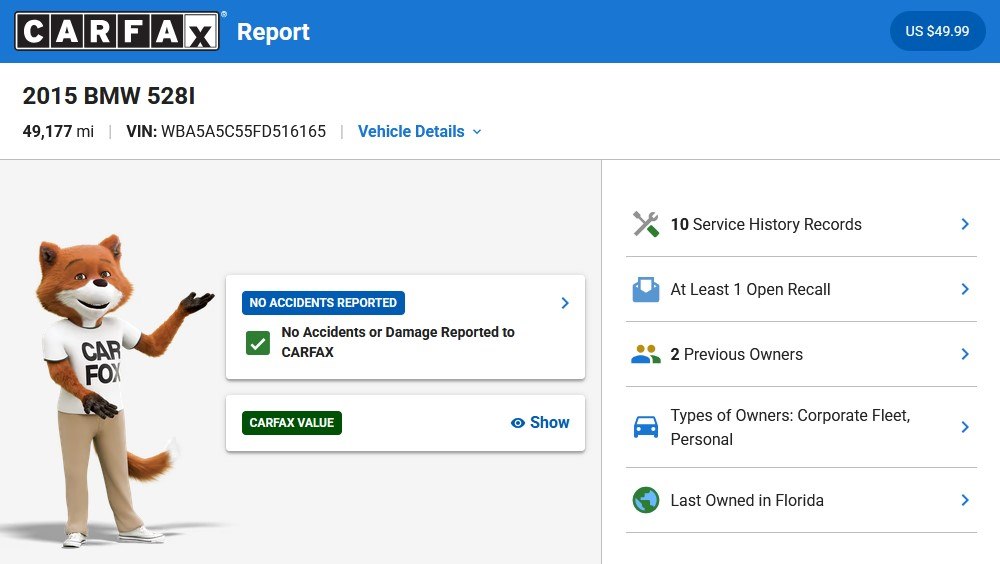View 2 Previous Owners details
The height and width of the screenshot is (564, 1000).
point(801,354)
